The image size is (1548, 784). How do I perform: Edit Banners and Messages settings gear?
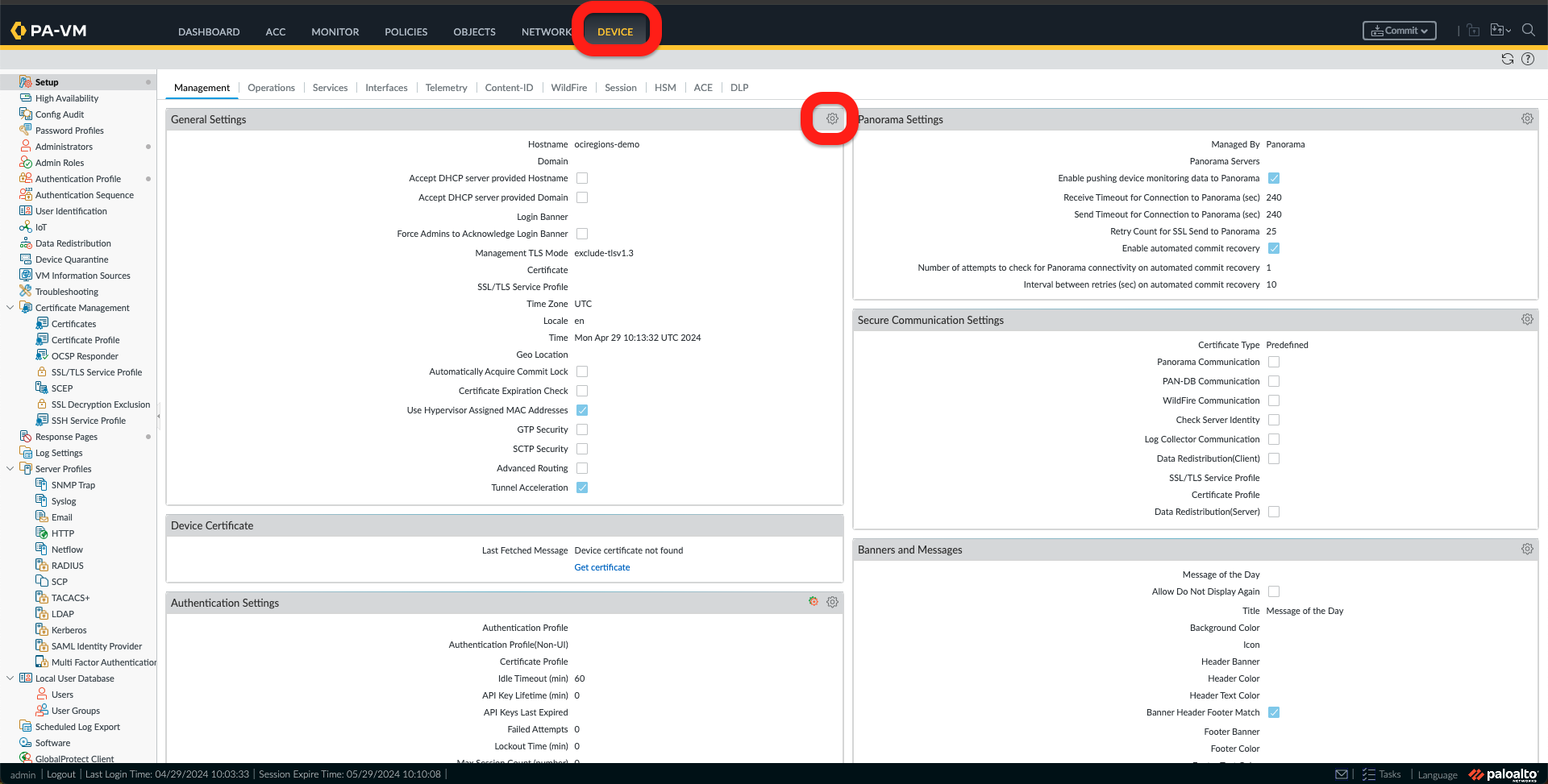(x=1526, y=549)
